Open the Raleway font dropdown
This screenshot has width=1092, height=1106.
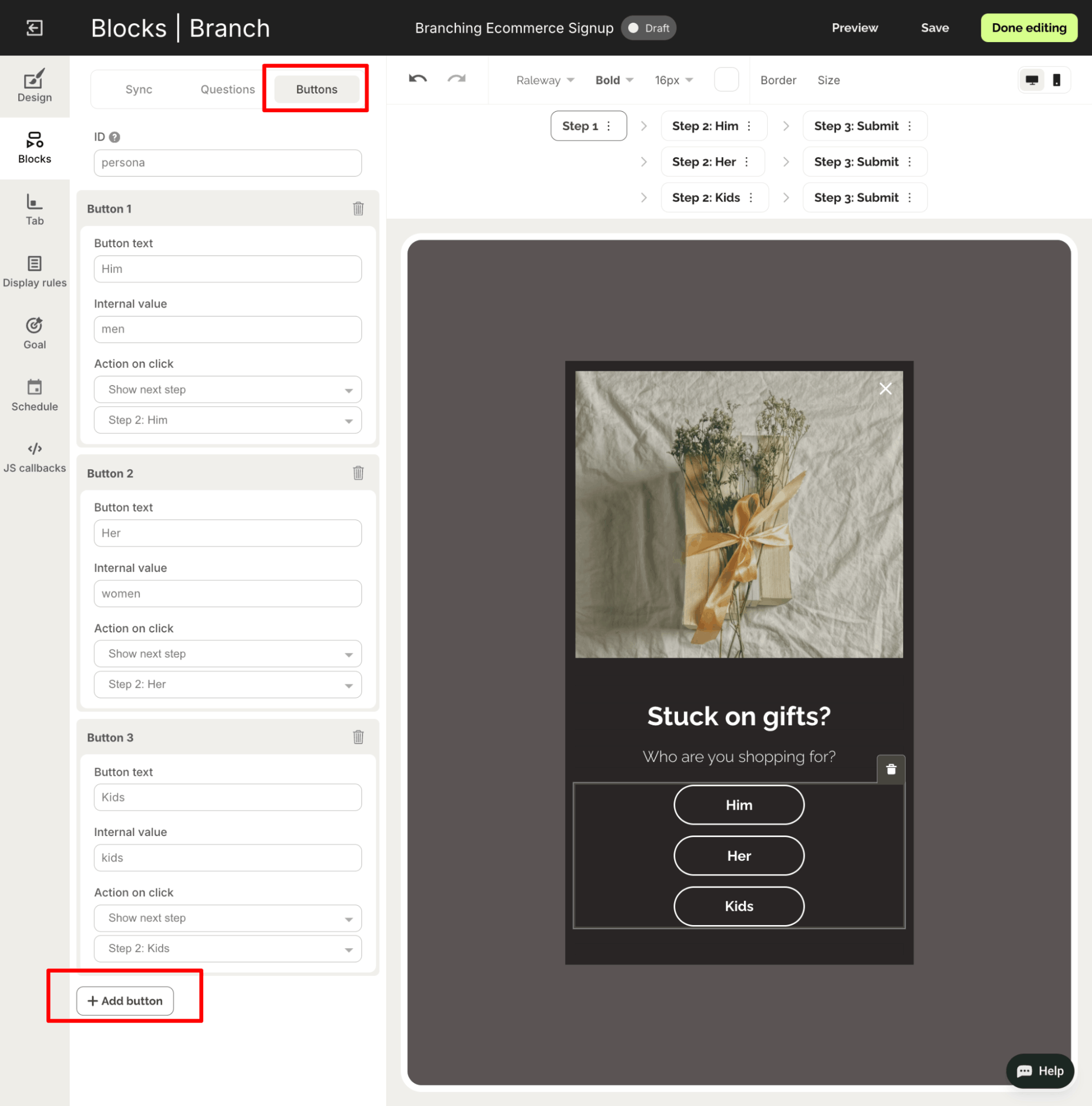[x=545, y=80]
